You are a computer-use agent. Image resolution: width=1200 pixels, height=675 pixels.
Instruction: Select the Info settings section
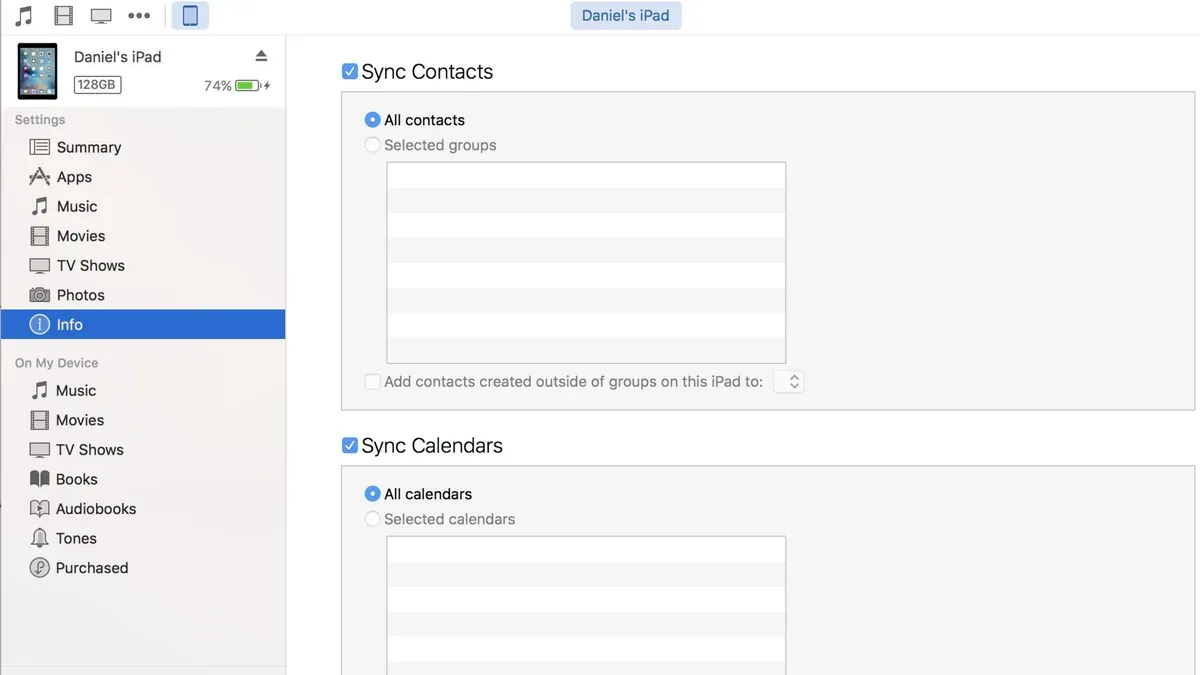(x=143, y=324)
